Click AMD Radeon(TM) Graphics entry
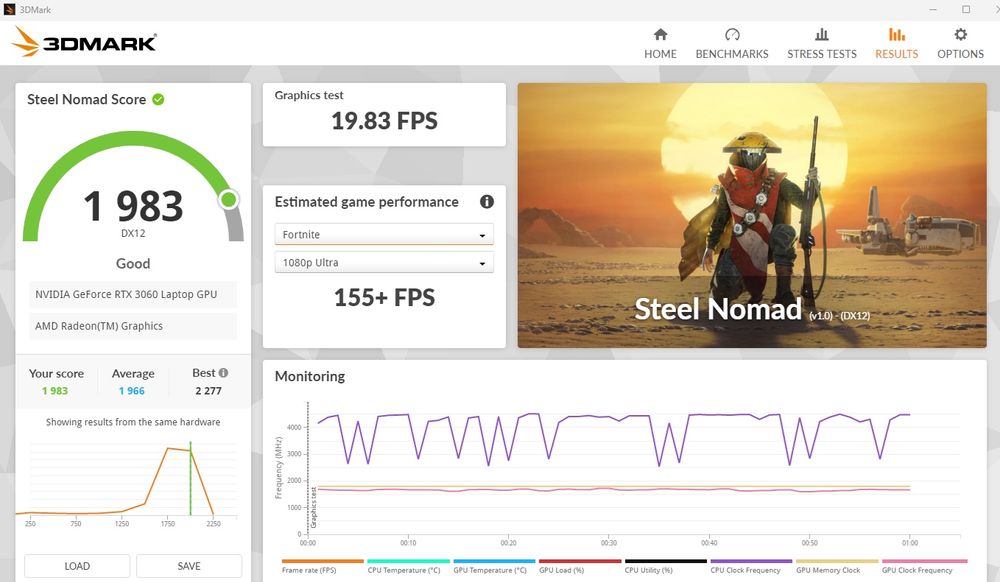 (x=133, y=326)
